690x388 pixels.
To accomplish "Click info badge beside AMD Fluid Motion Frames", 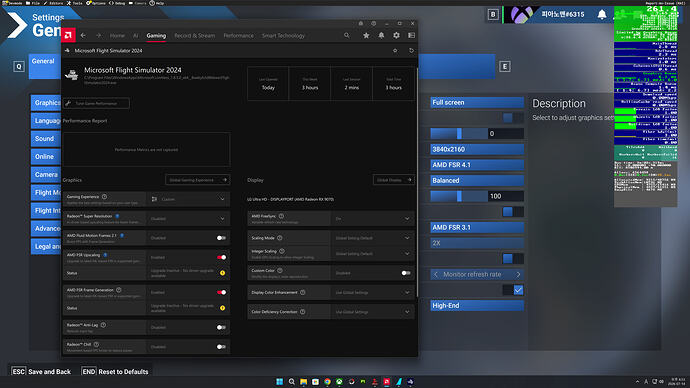I will pyautogui.click(x=122, y=235).
